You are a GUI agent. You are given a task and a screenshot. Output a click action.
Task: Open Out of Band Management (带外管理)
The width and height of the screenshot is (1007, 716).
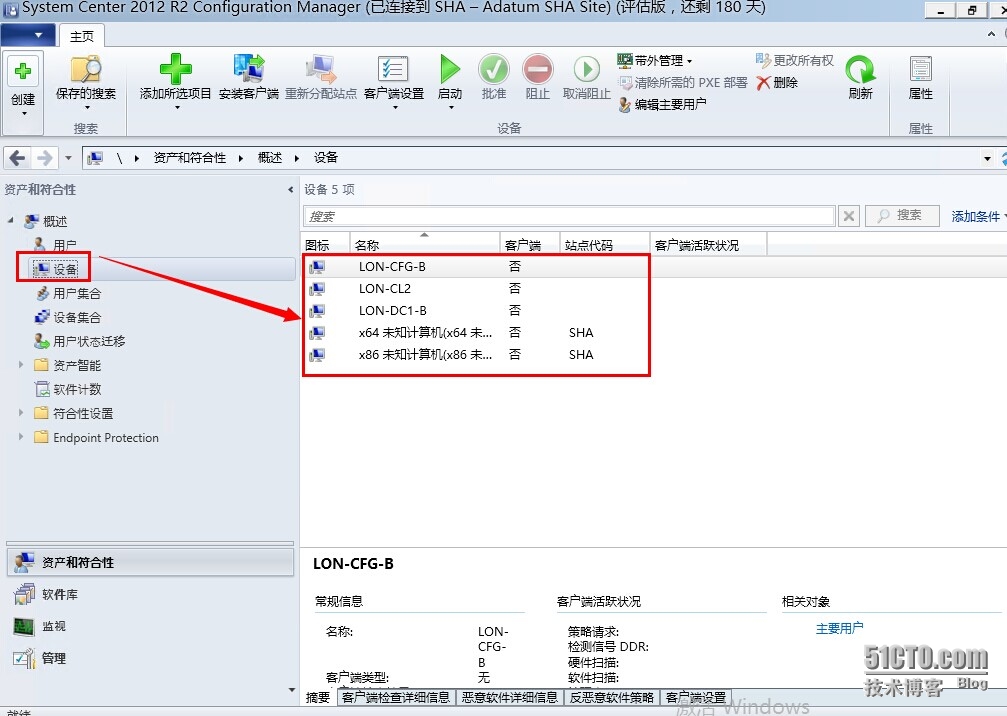pyautogui.click(x=654, y=60)
